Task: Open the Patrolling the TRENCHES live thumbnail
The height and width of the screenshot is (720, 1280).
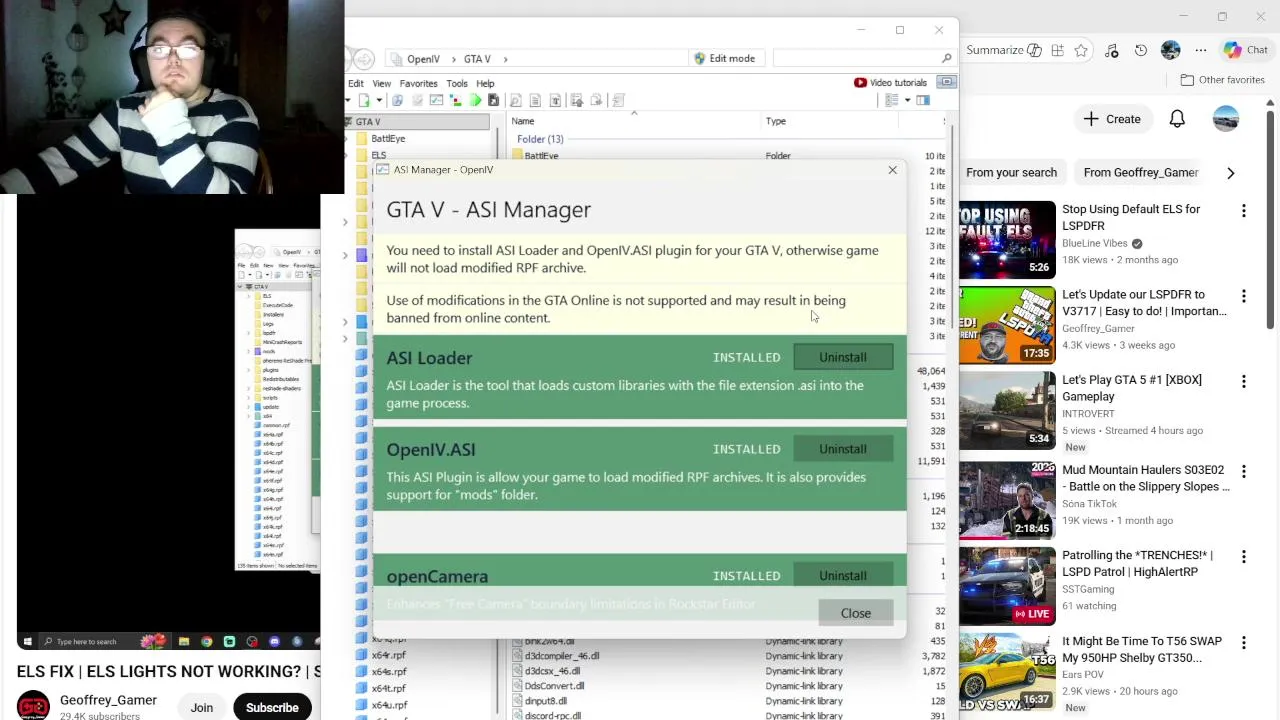Action: click(x=1007, y=585)
